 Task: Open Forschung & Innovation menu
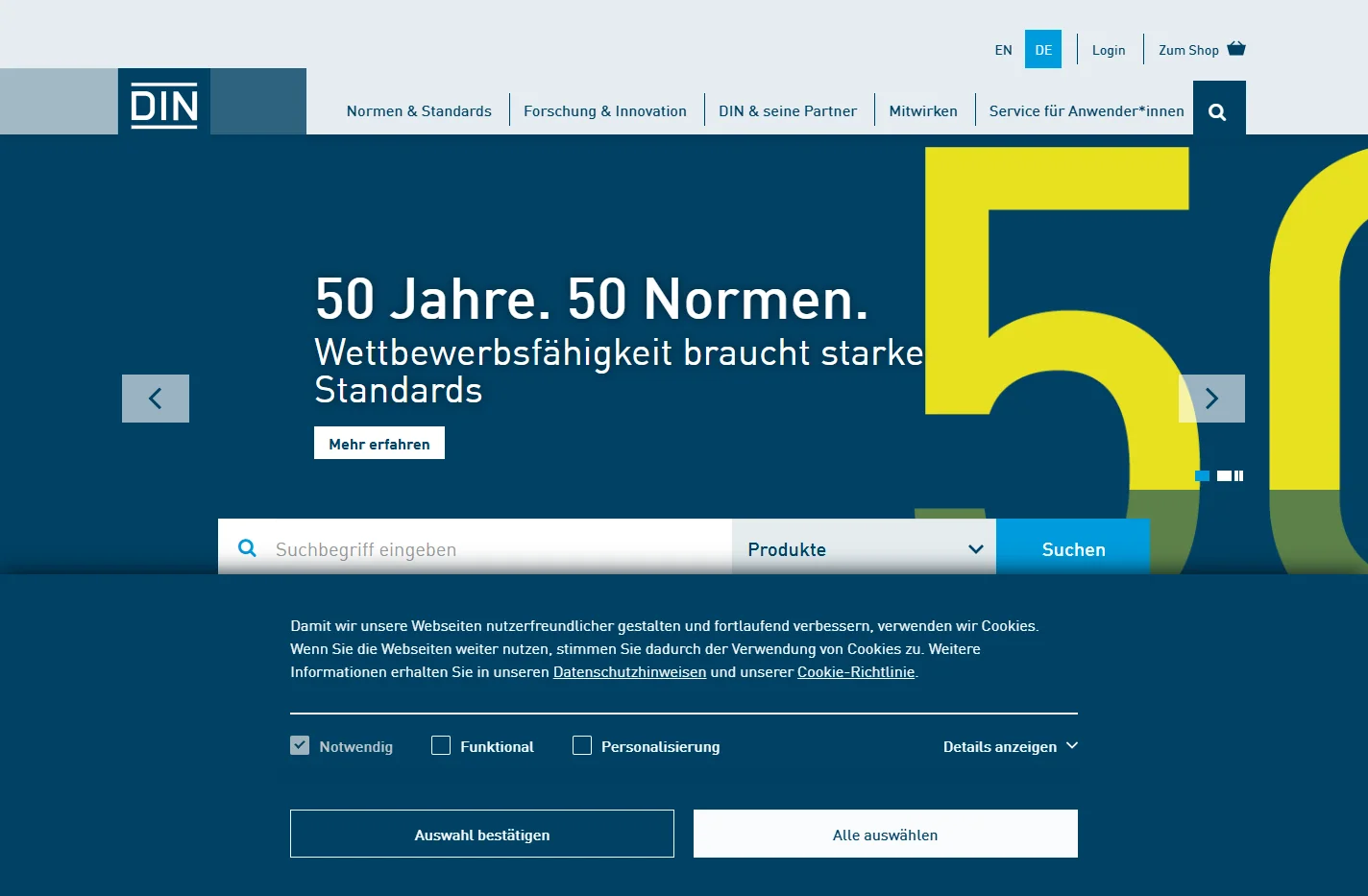(x=605, y=111)
